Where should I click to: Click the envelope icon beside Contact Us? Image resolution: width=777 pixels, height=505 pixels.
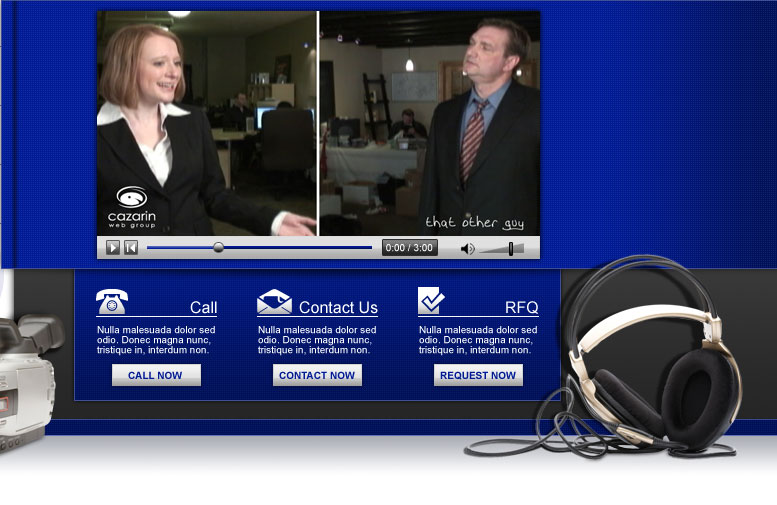(274, 302)
